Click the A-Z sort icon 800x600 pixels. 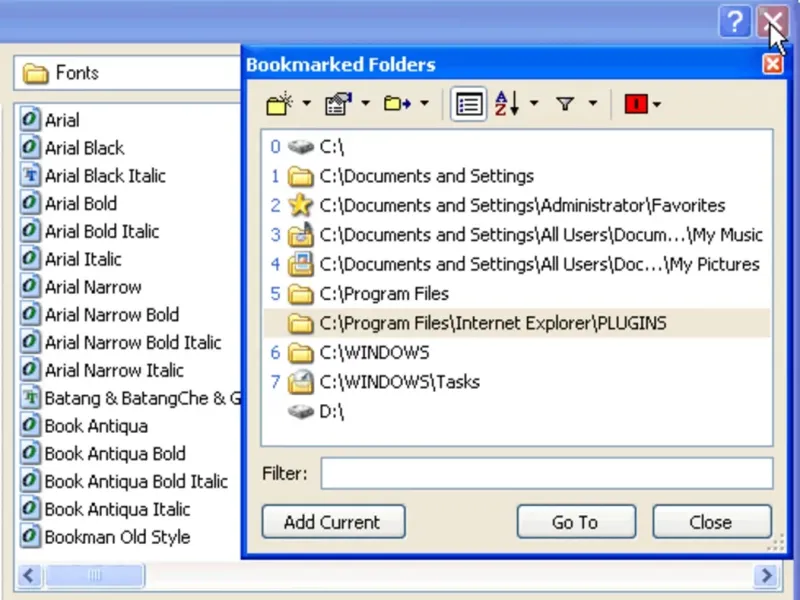(507, 104)
